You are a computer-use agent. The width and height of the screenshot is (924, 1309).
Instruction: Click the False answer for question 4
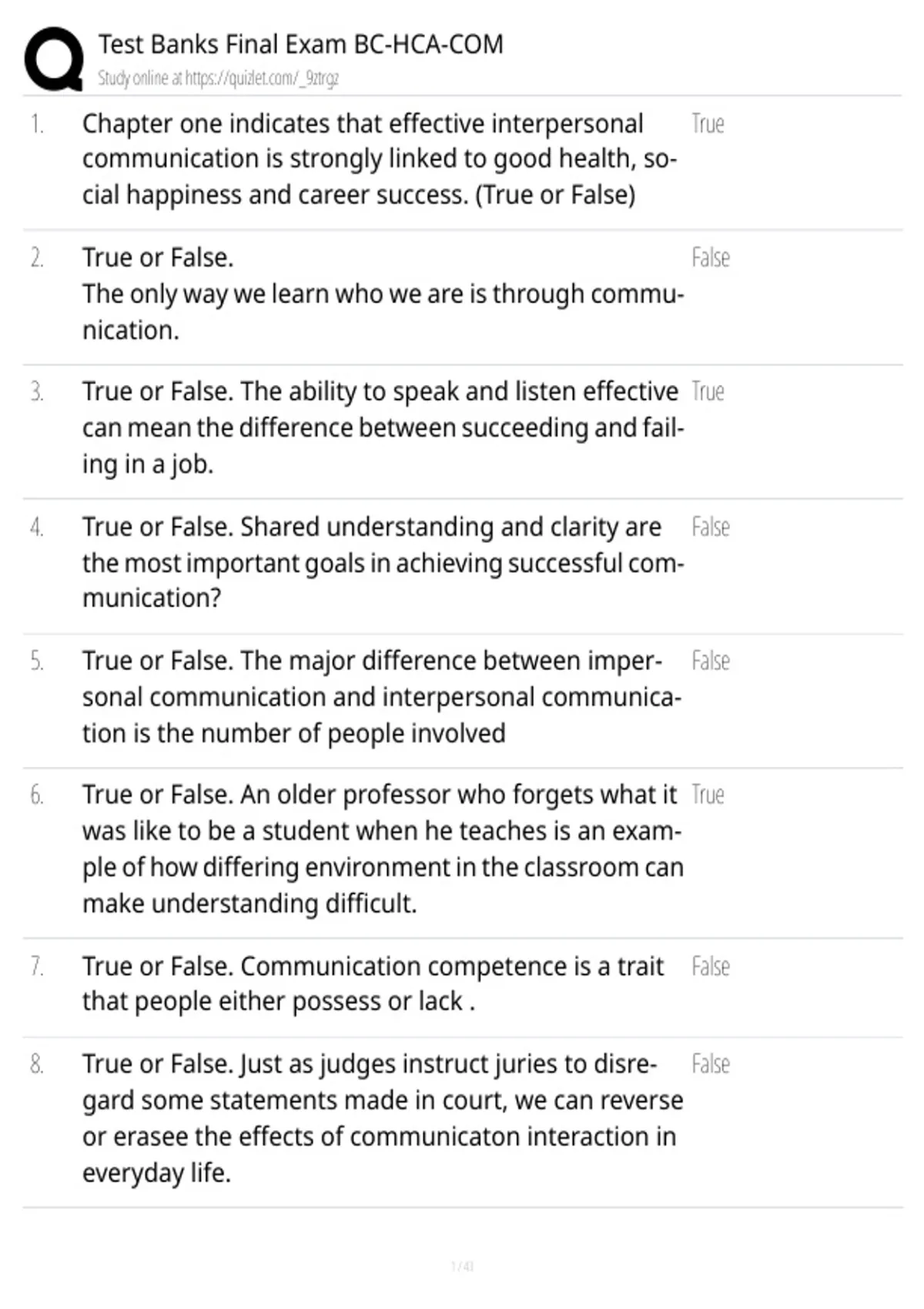(710, 527)
